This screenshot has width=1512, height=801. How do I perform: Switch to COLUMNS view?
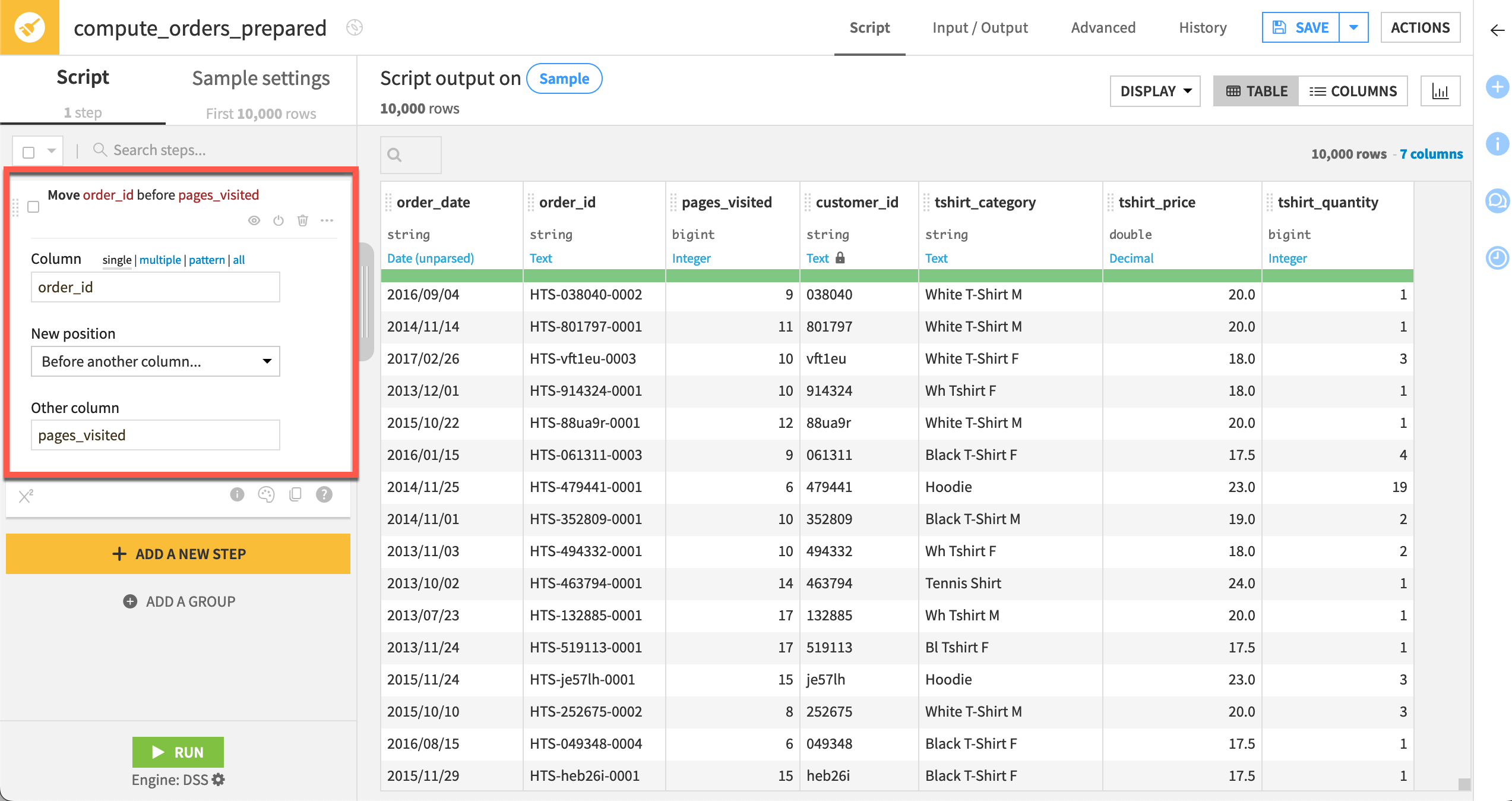point(1353,91)
